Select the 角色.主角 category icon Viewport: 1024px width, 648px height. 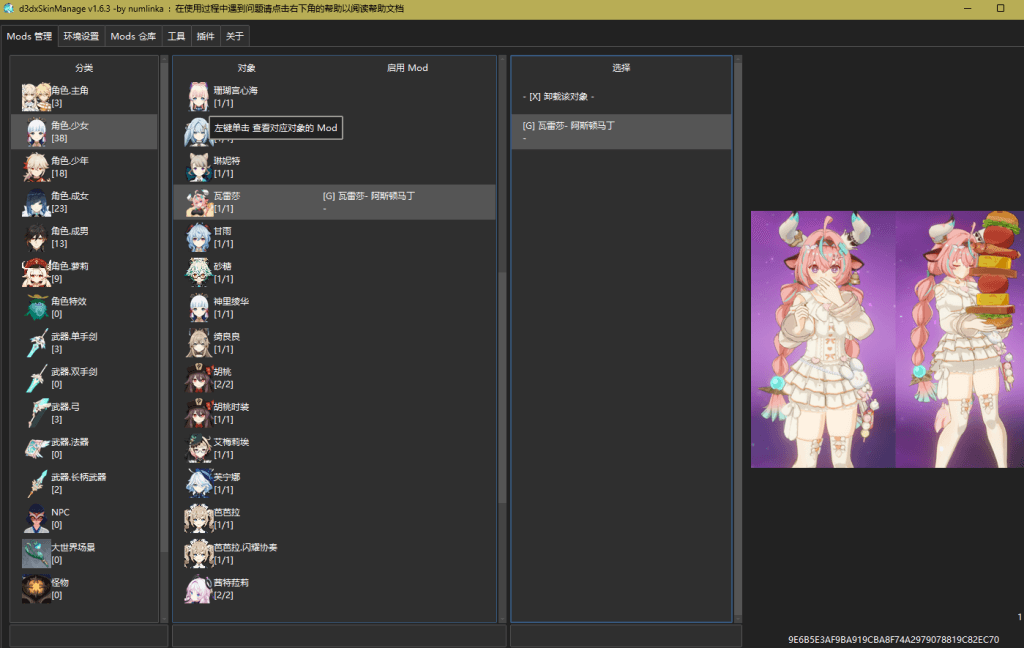pyautogui.click(x=36, y=97)
